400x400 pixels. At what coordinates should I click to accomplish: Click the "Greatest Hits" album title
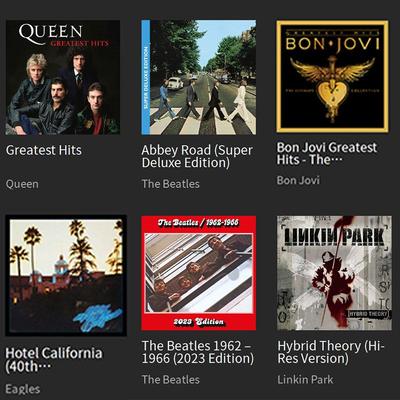tap(44, 150)
